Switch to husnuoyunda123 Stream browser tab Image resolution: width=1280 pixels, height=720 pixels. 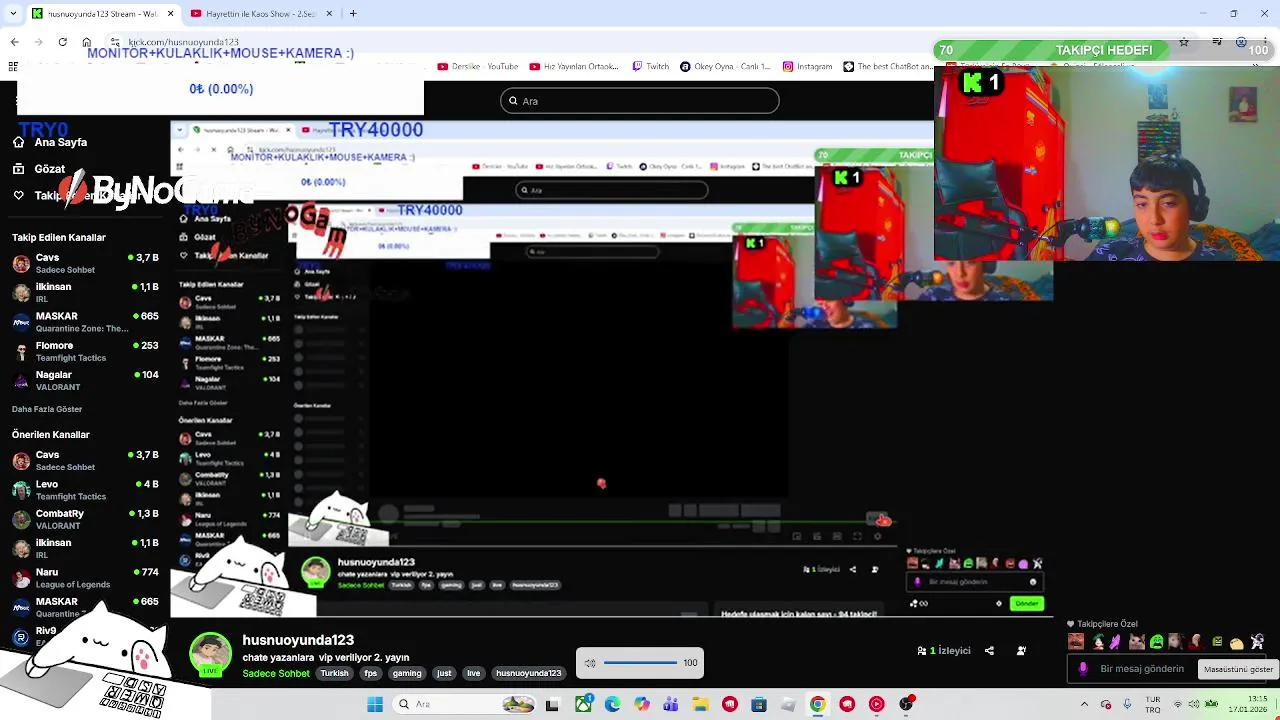pos(102,13)
